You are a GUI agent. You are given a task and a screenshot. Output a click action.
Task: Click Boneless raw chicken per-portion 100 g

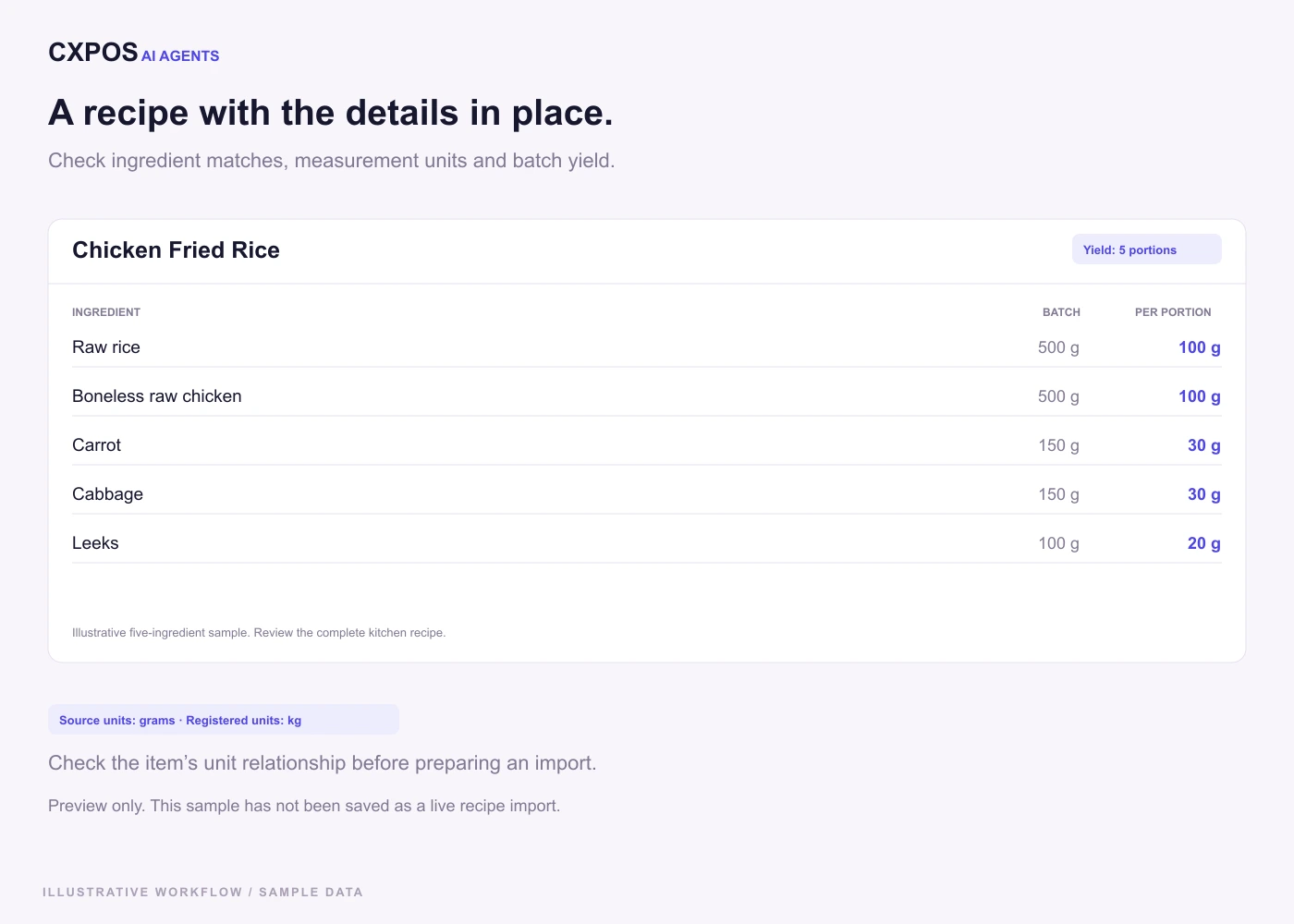[1200, 396]
